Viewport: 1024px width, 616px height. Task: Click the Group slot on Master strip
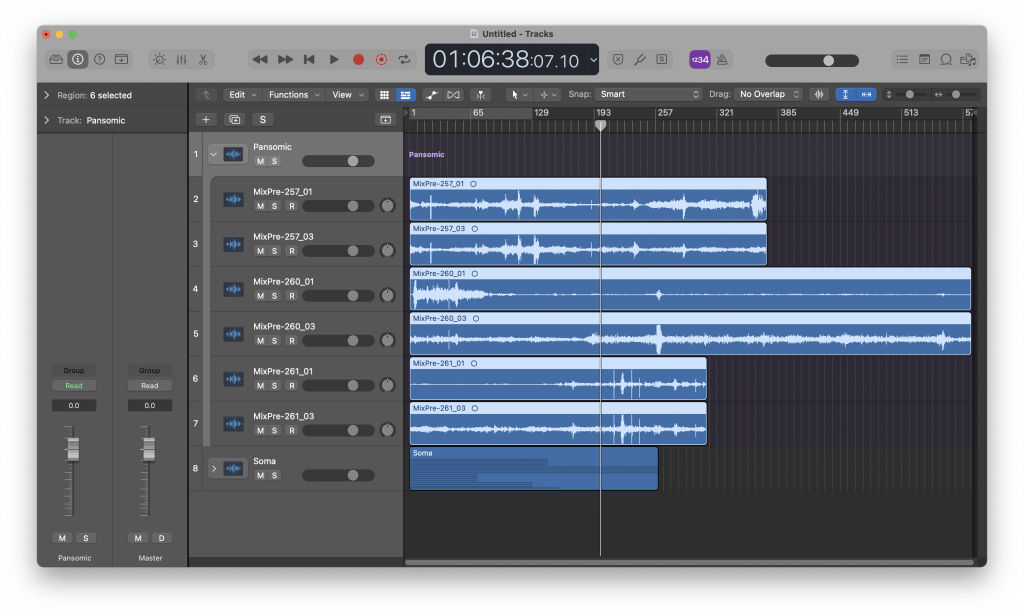[x=150, y=370]
